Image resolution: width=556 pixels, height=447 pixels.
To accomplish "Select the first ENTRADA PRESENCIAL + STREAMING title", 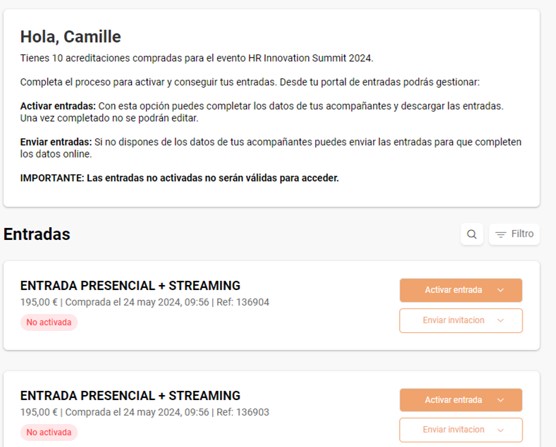I will [130, 285].
